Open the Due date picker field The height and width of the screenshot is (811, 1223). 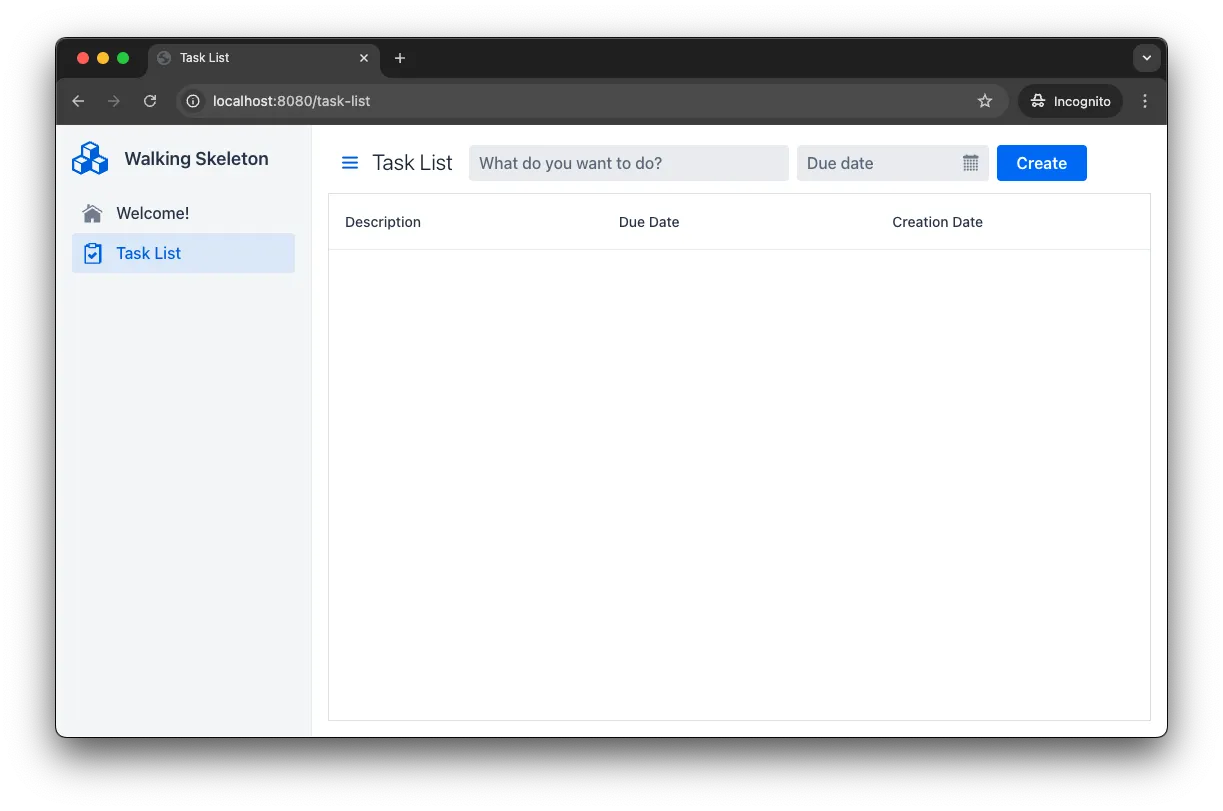pyautogui.click(x=880, y=162)
